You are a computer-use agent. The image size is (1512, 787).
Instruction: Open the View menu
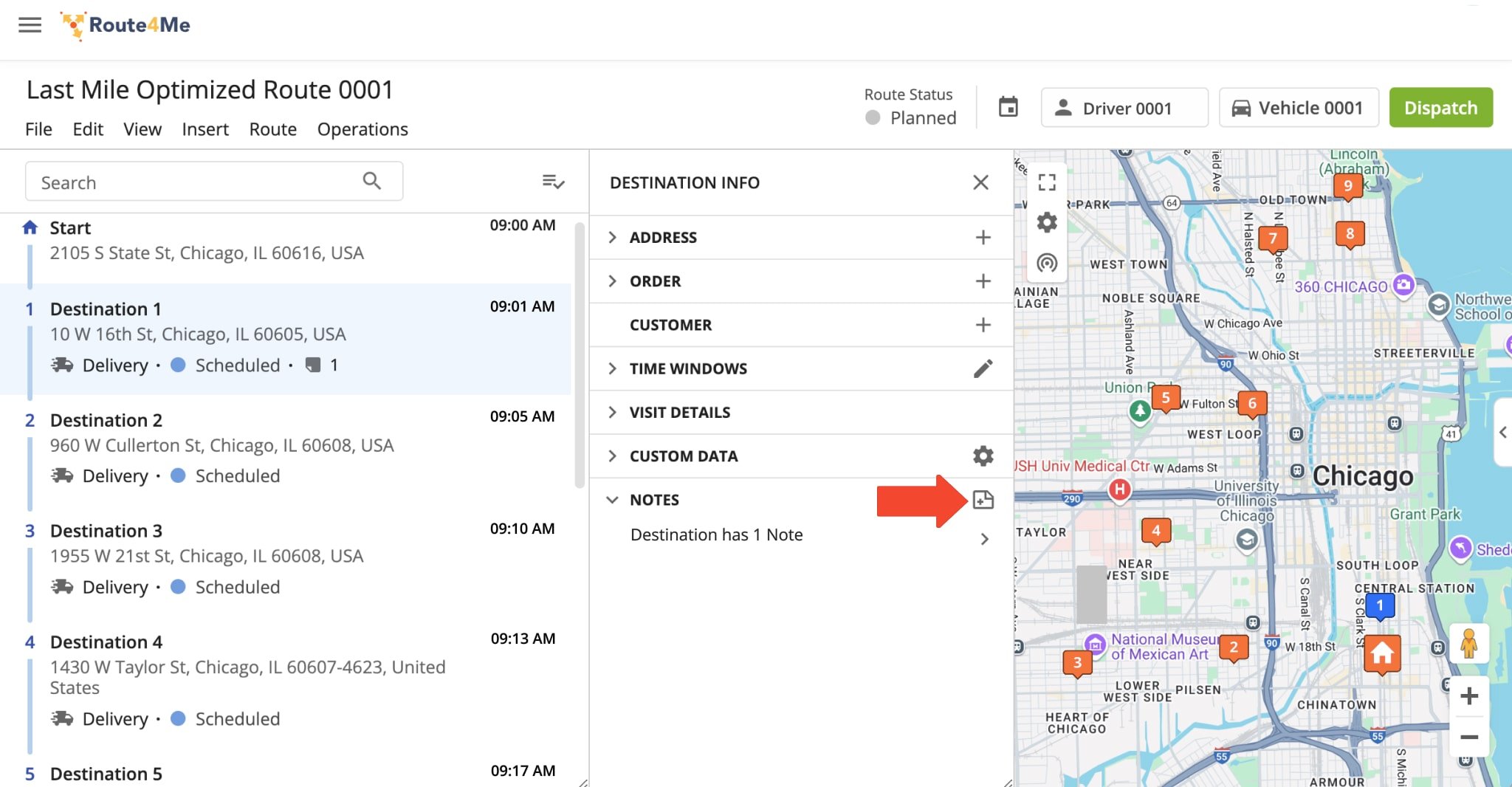142,129
